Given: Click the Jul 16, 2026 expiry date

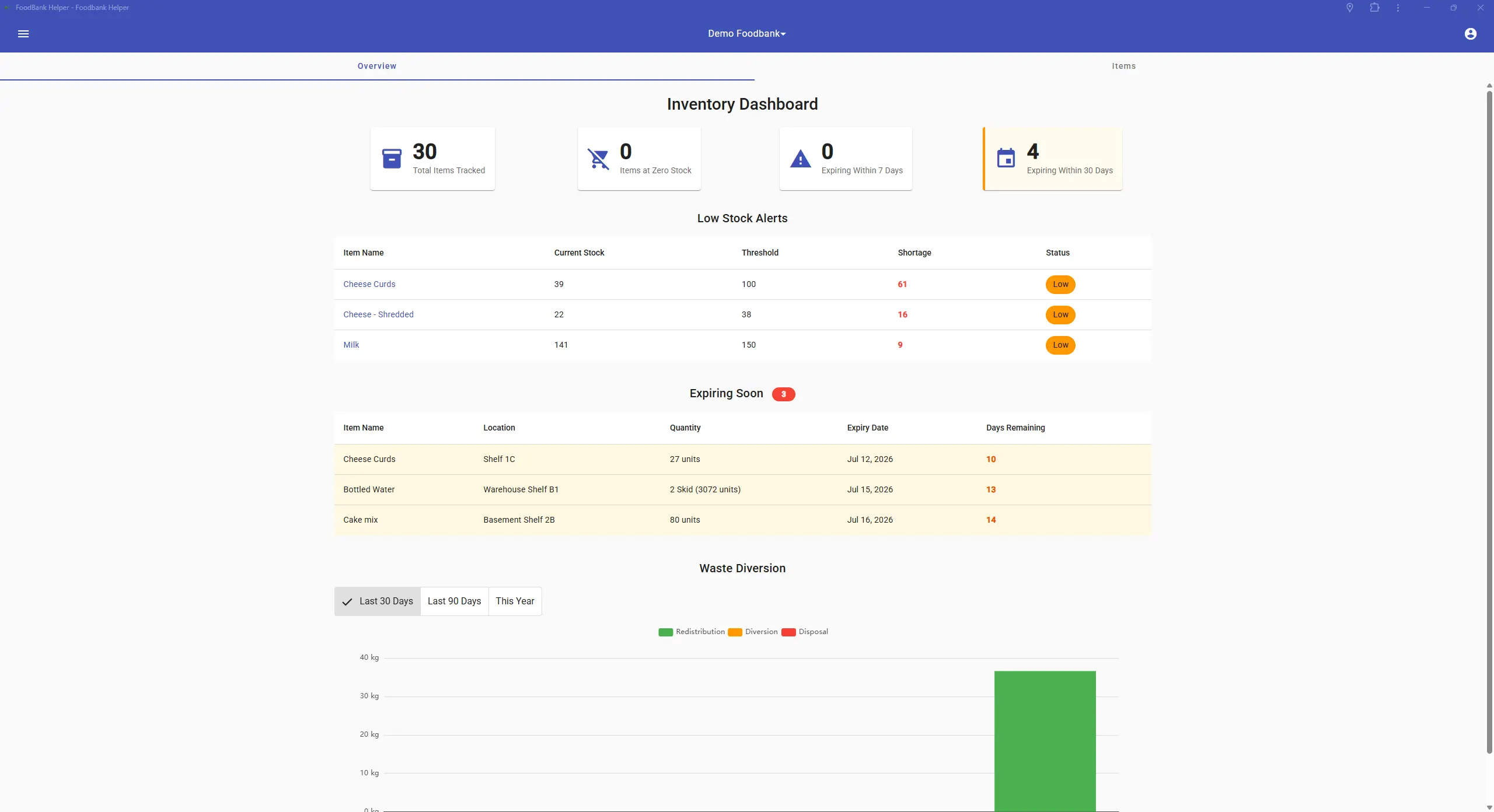Looking at the screenshot, I should click(x=870, y=520).
